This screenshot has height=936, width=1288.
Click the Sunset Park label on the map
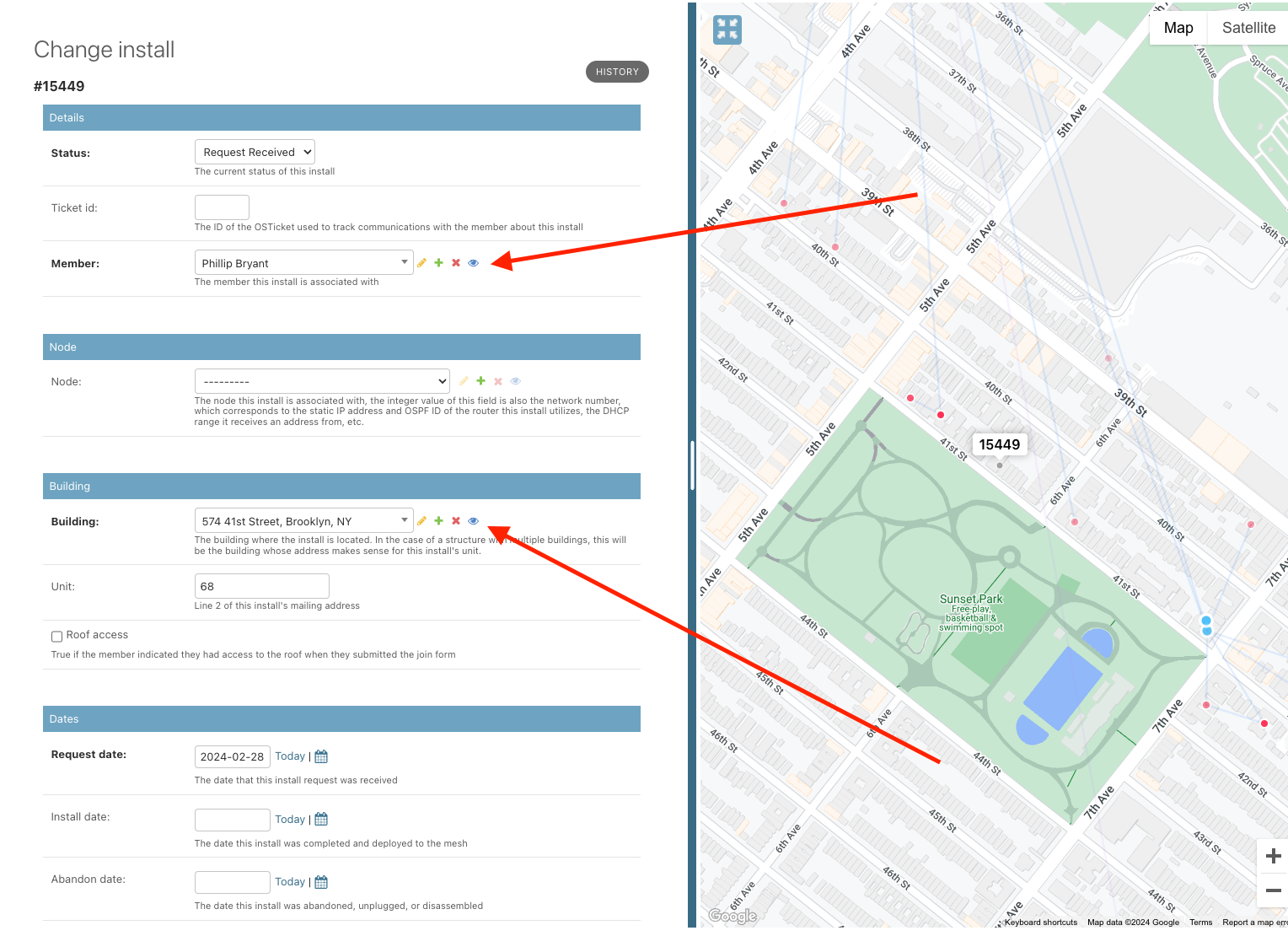click(x=971, y=599)
